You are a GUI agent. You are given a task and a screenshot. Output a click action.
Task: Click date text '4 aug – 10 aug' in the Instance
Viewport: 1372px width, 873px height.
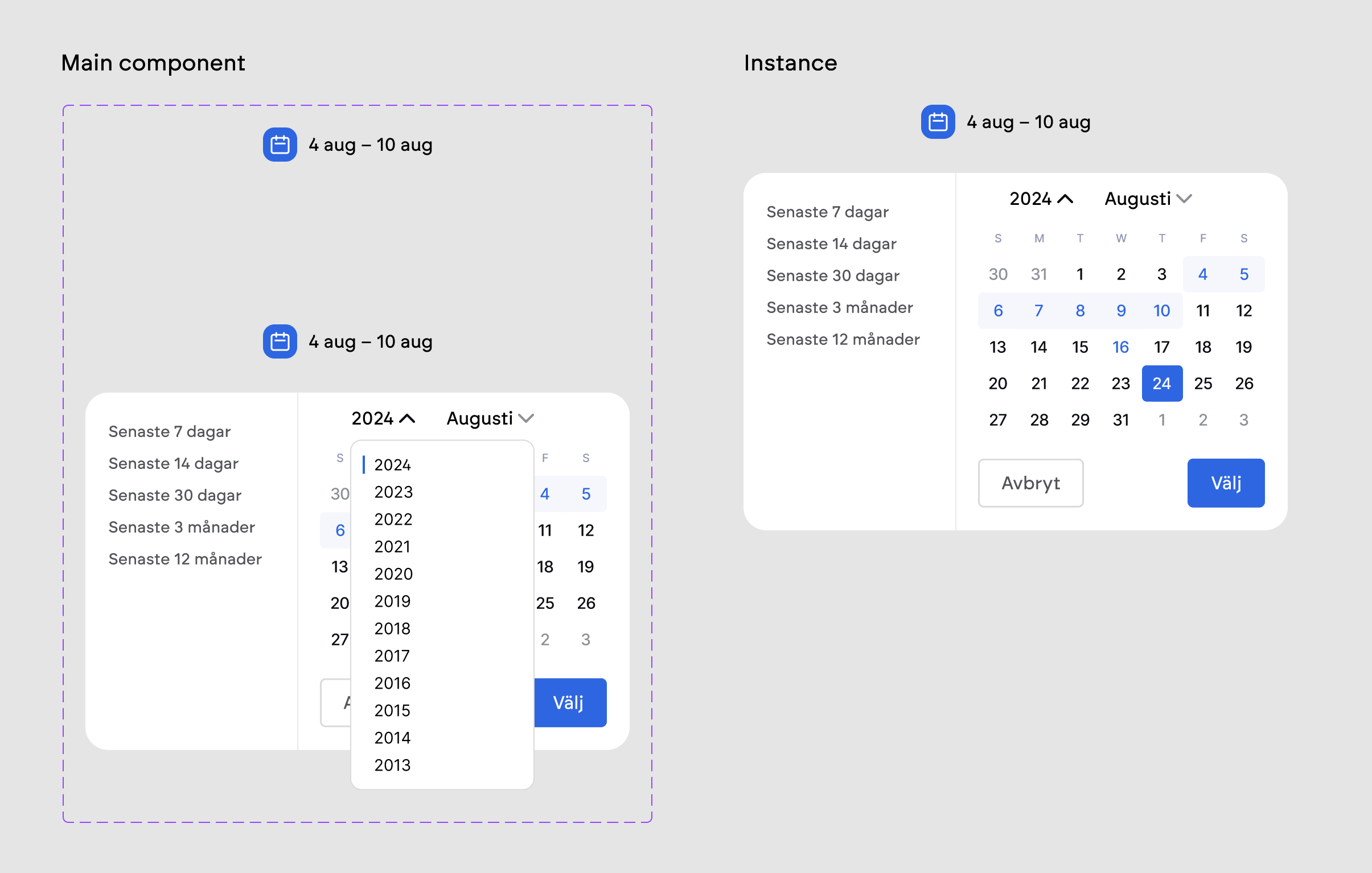[1028, 122]
